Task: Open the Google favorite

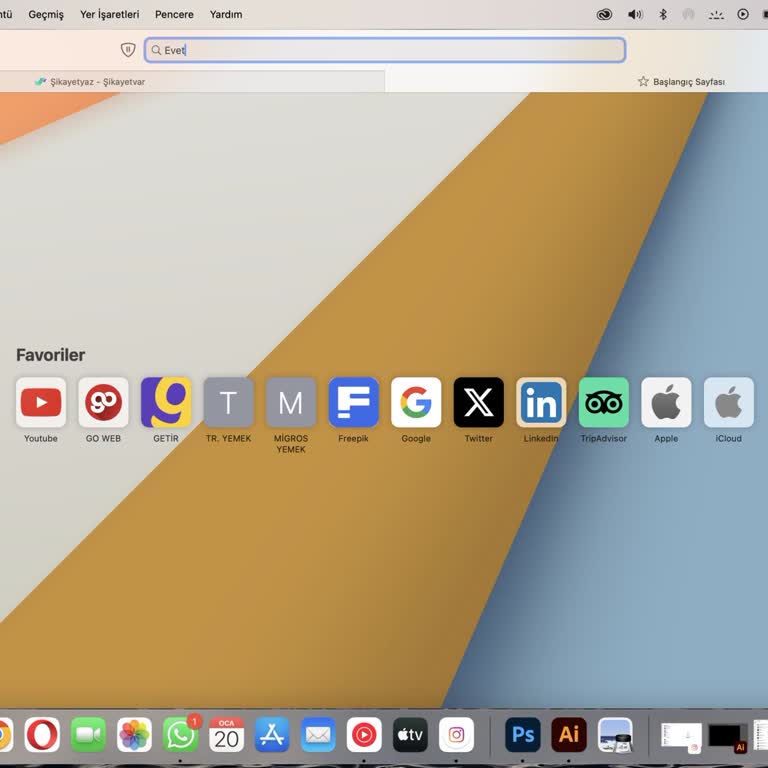Action: tap(416, 402)
